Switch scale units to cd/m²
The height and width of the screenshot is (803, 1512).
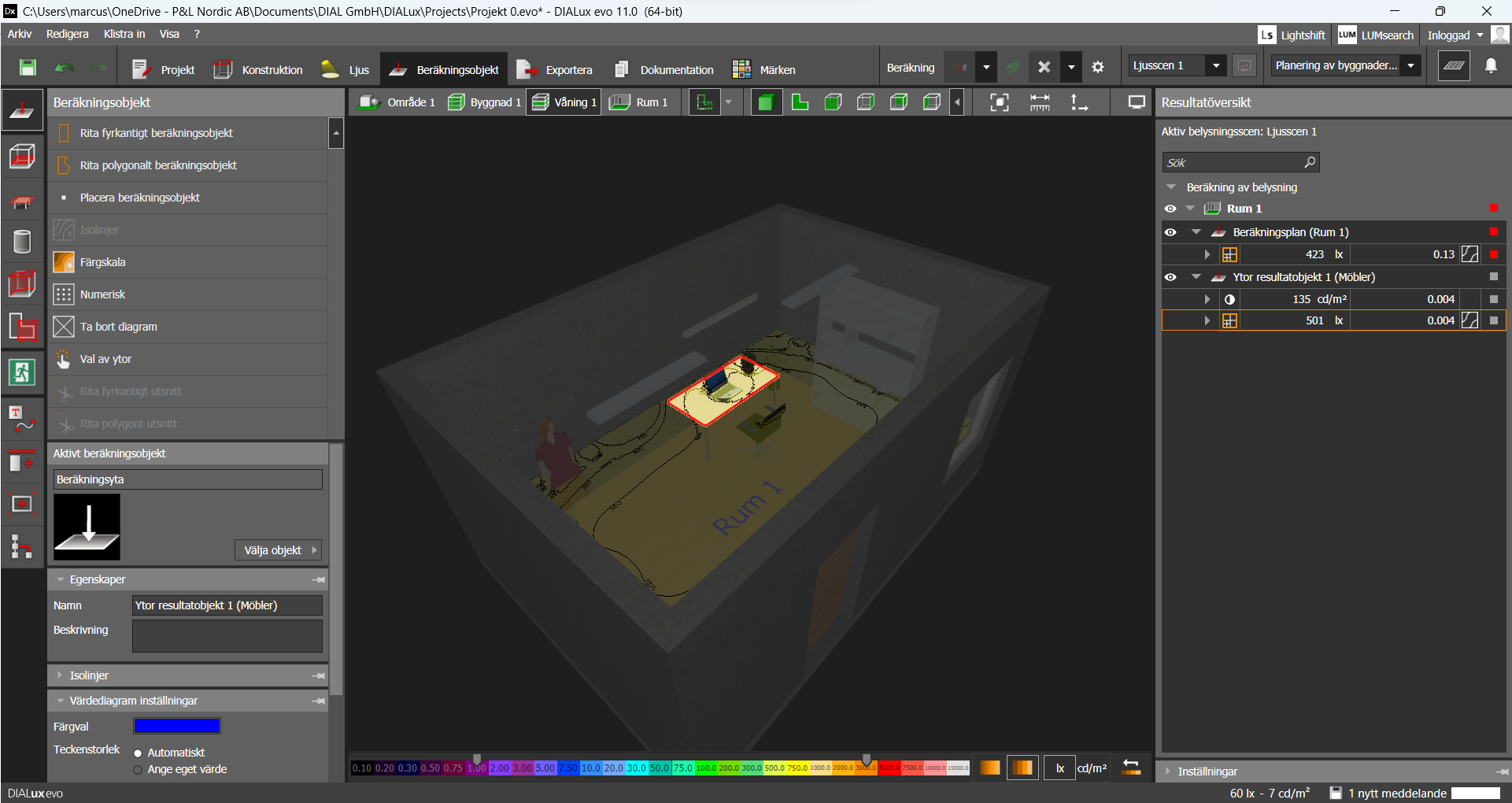[1092, 768]
